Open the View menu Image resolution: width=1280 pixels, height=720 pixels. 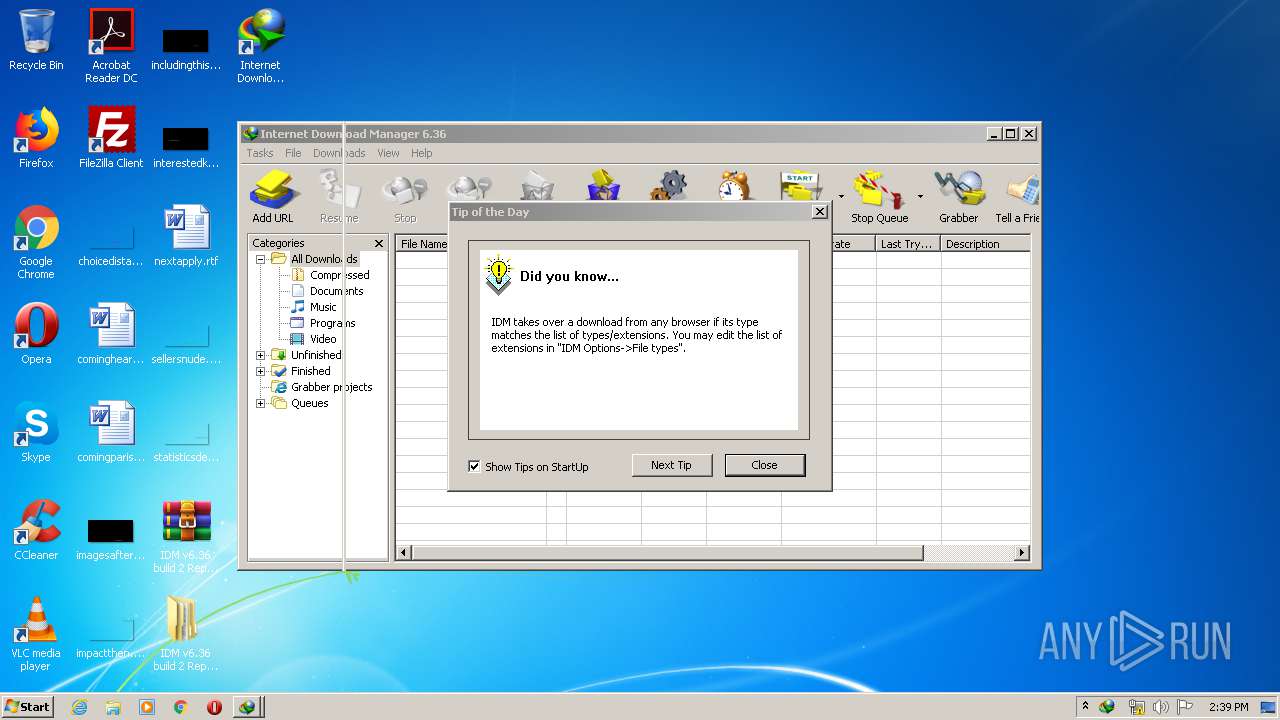pyautogui.click(x=388, y=153)
